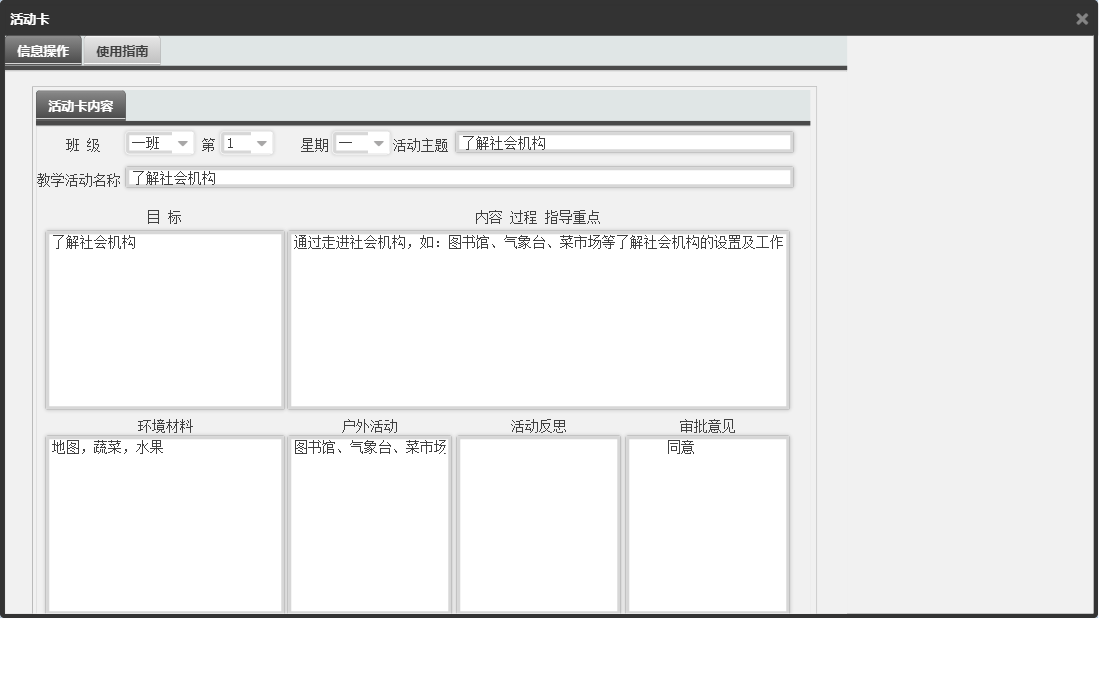Click inside the 环境材料 materials box
Image resolution: width=1099 pixels, height=687 pixels.
click(x=164, y=525)
